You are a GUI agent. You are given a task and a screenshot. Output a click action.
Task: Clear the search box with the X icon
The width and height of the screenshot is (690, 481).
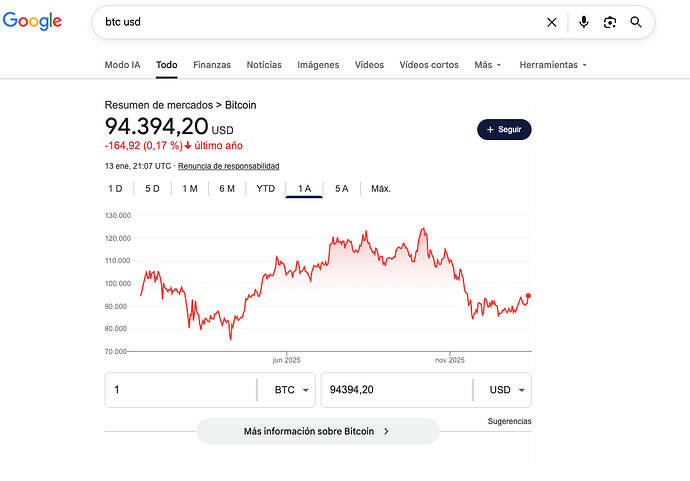tap(552, 22)
